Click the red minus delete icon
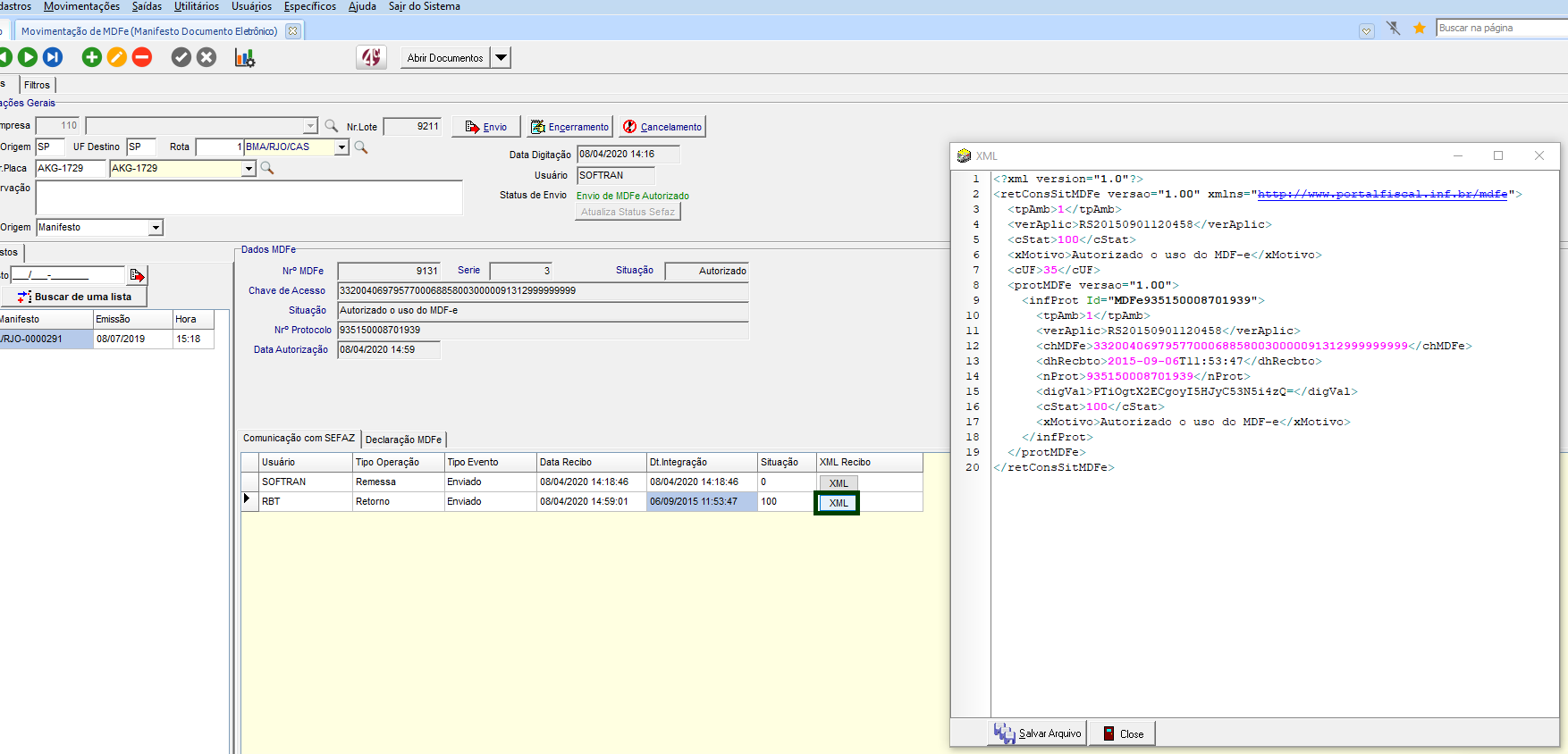 coord(142,57)
